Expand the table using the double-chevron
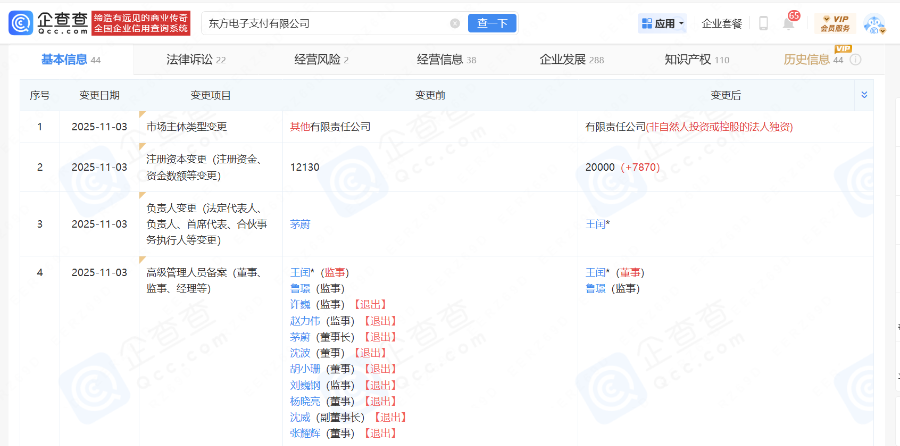This screenshot has height=446, width=900. [x=864, y=95]
